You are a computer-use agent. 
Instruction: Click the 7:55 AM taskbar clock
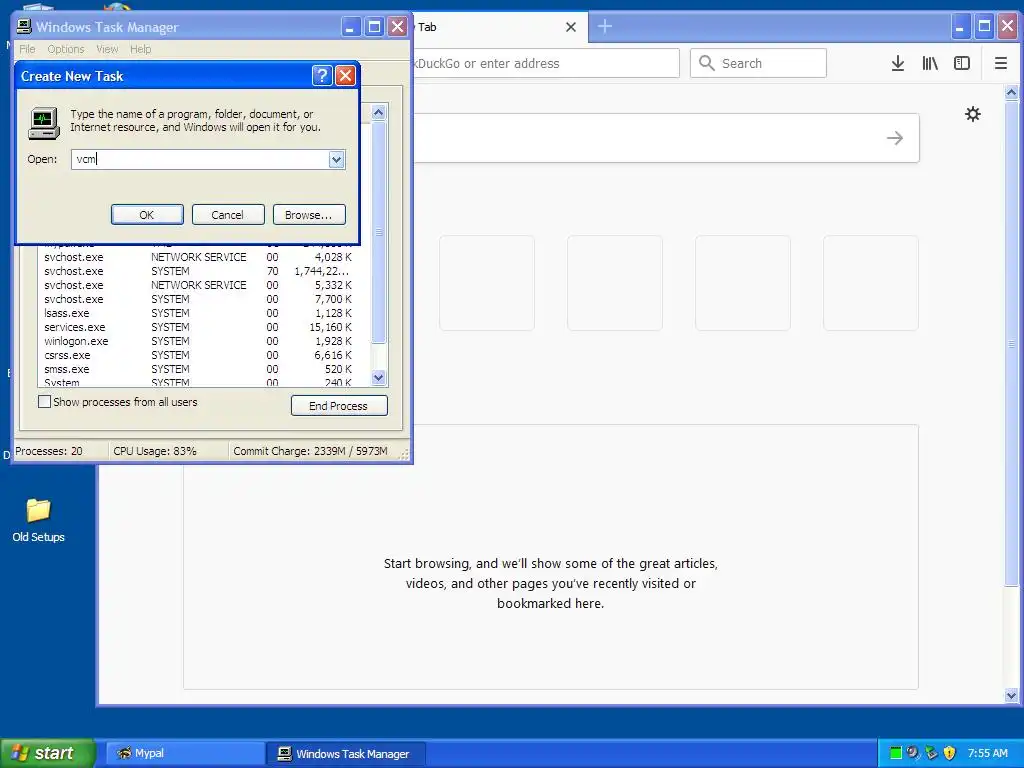click(x=987, y=753)
